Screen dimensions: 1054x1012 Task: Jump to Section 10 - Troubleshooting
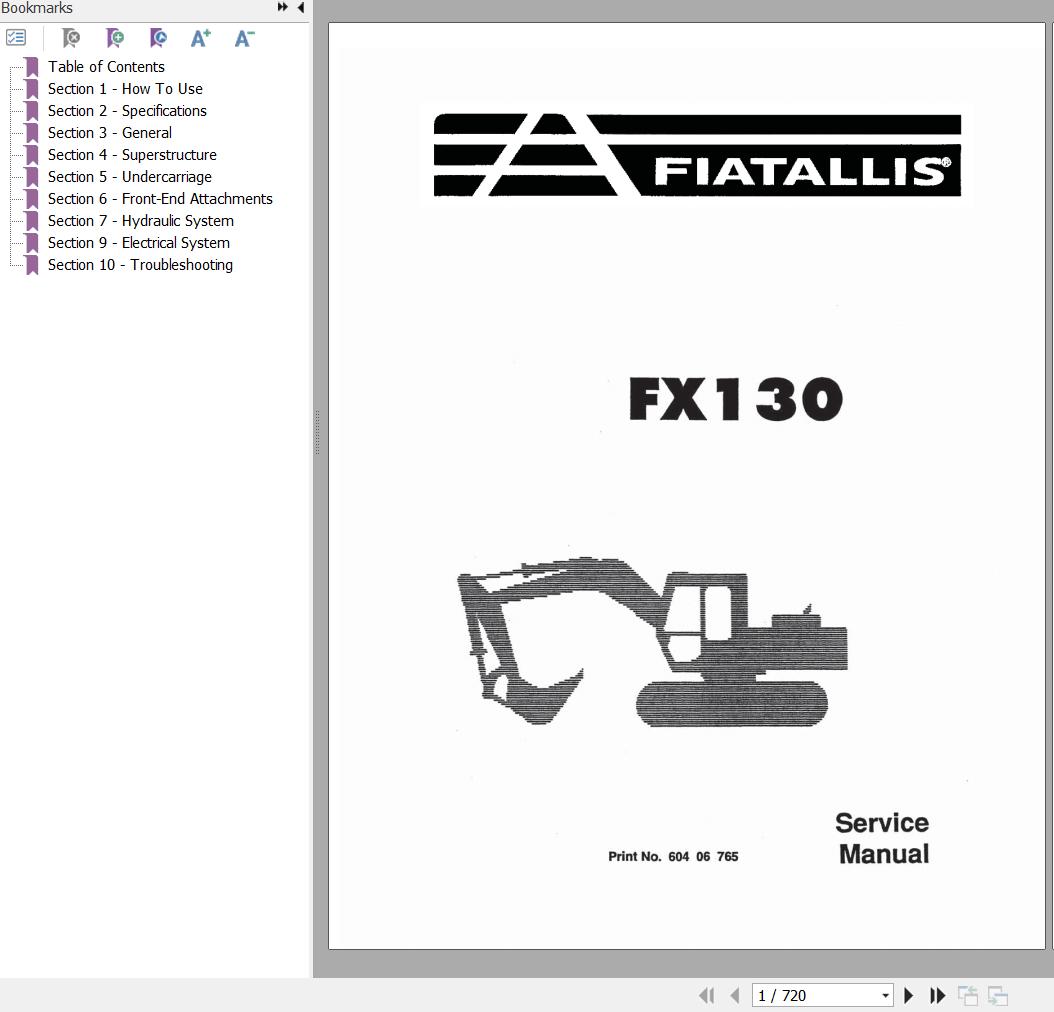[140, 264]
